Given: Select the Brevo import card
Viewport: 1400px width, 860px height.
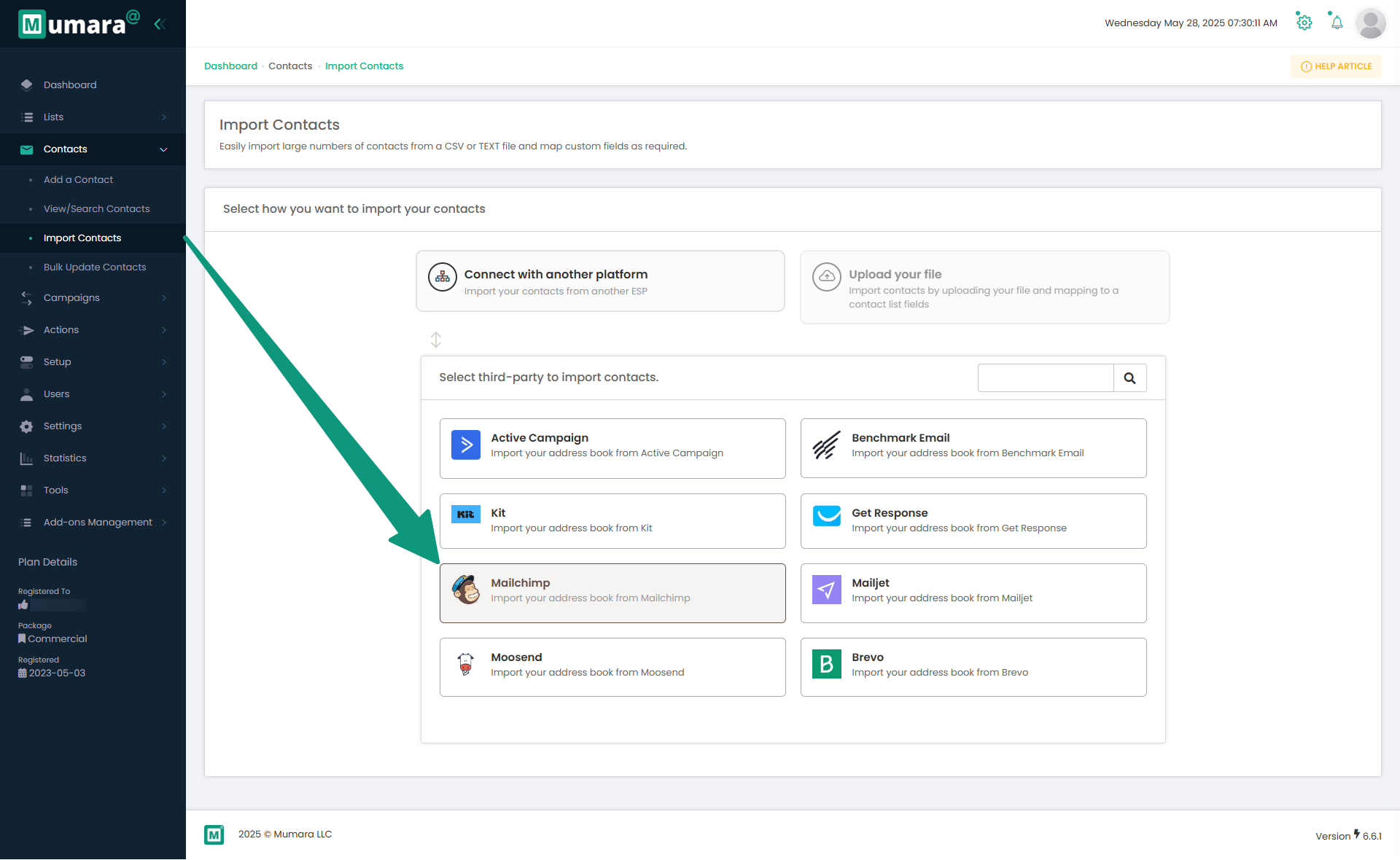Looking at the screenshot, I should point(973,668).
